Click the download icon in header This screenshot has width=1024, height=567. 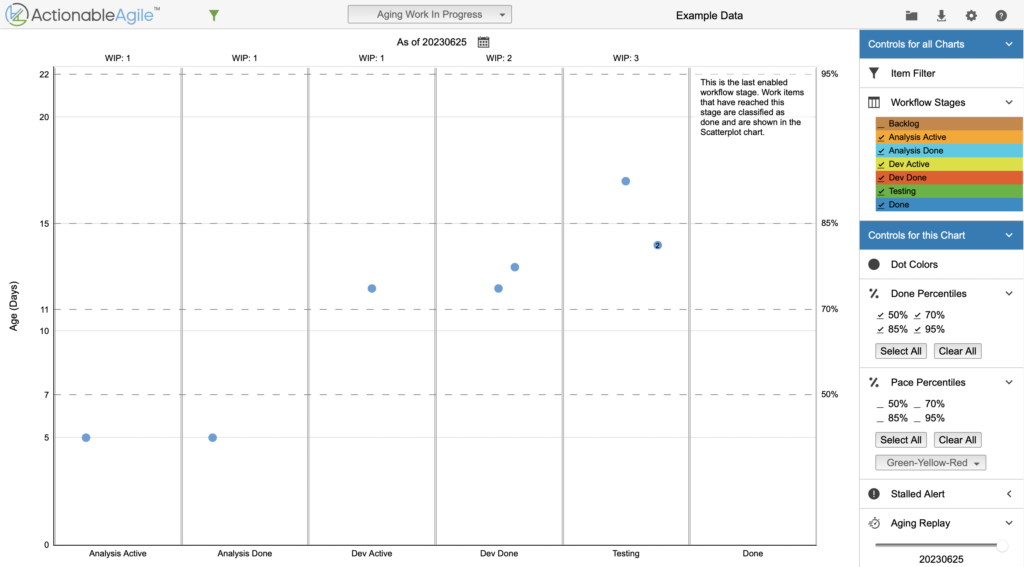tap(941, 16)
